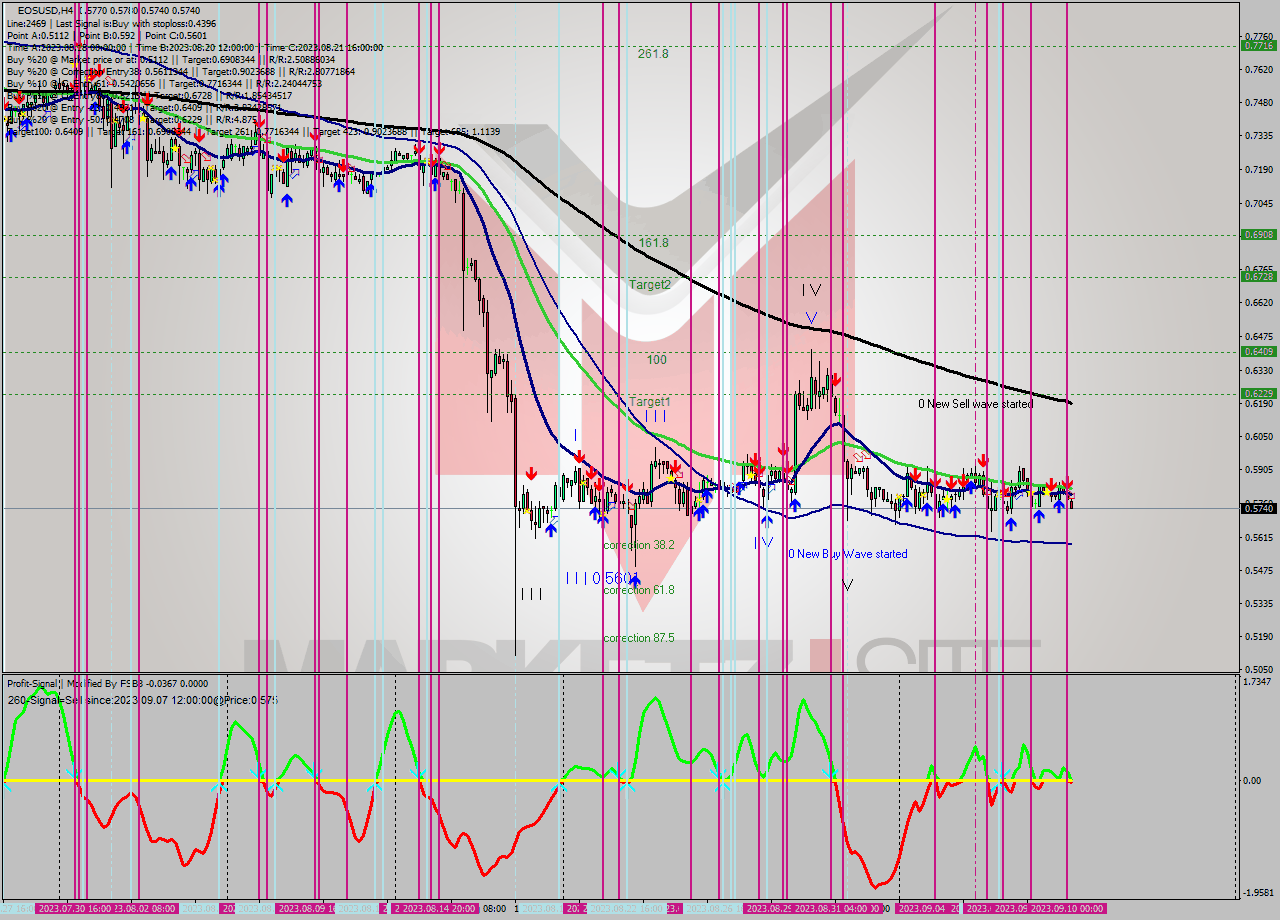This screenshot has width=1280, height=920.
Task: Click the Target1 label on the chart
Action: coord(650,402)
